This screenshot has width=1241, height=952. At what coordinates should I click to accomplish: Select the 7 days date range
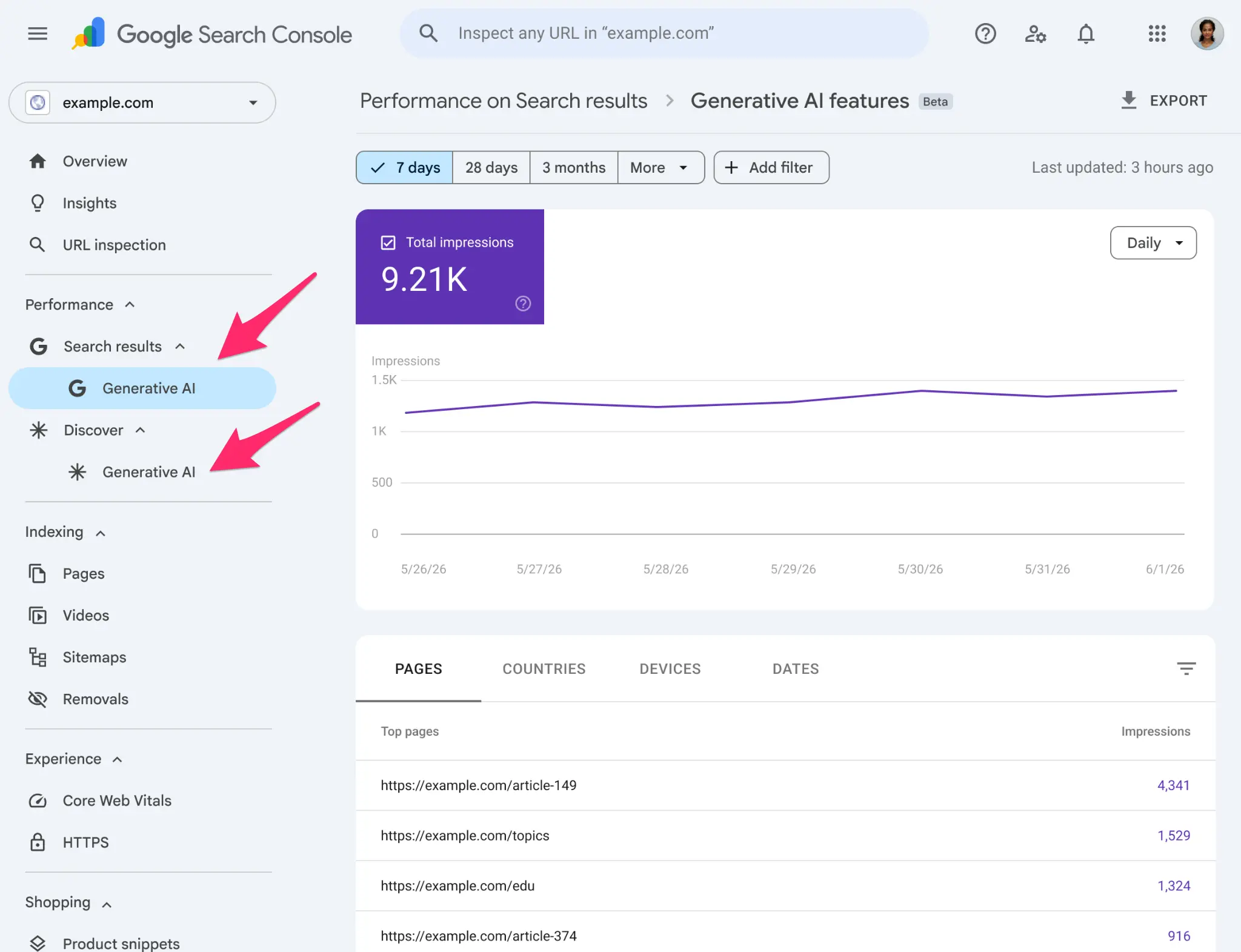point(405,167)
